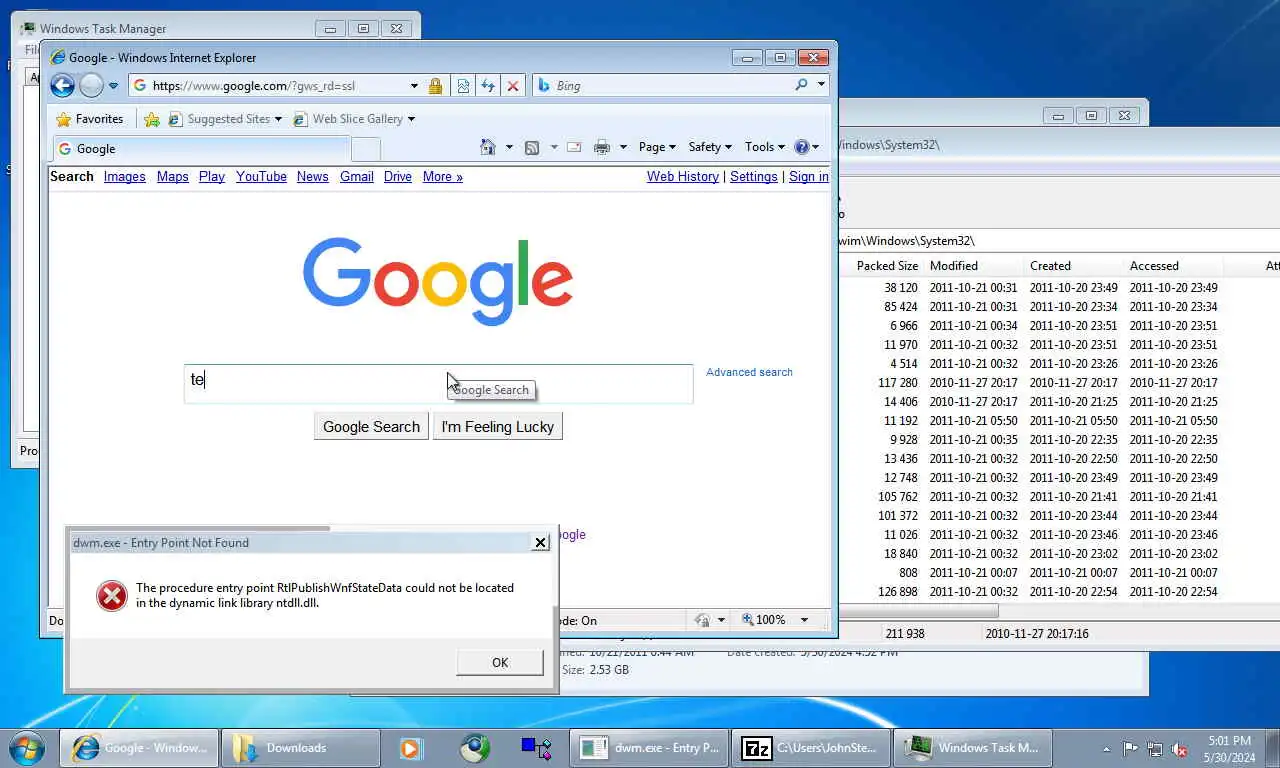Image resolution: width=1280 pixels, height=768 pixels.
Task: Open the Favorites star button
Action: point(90,119)
